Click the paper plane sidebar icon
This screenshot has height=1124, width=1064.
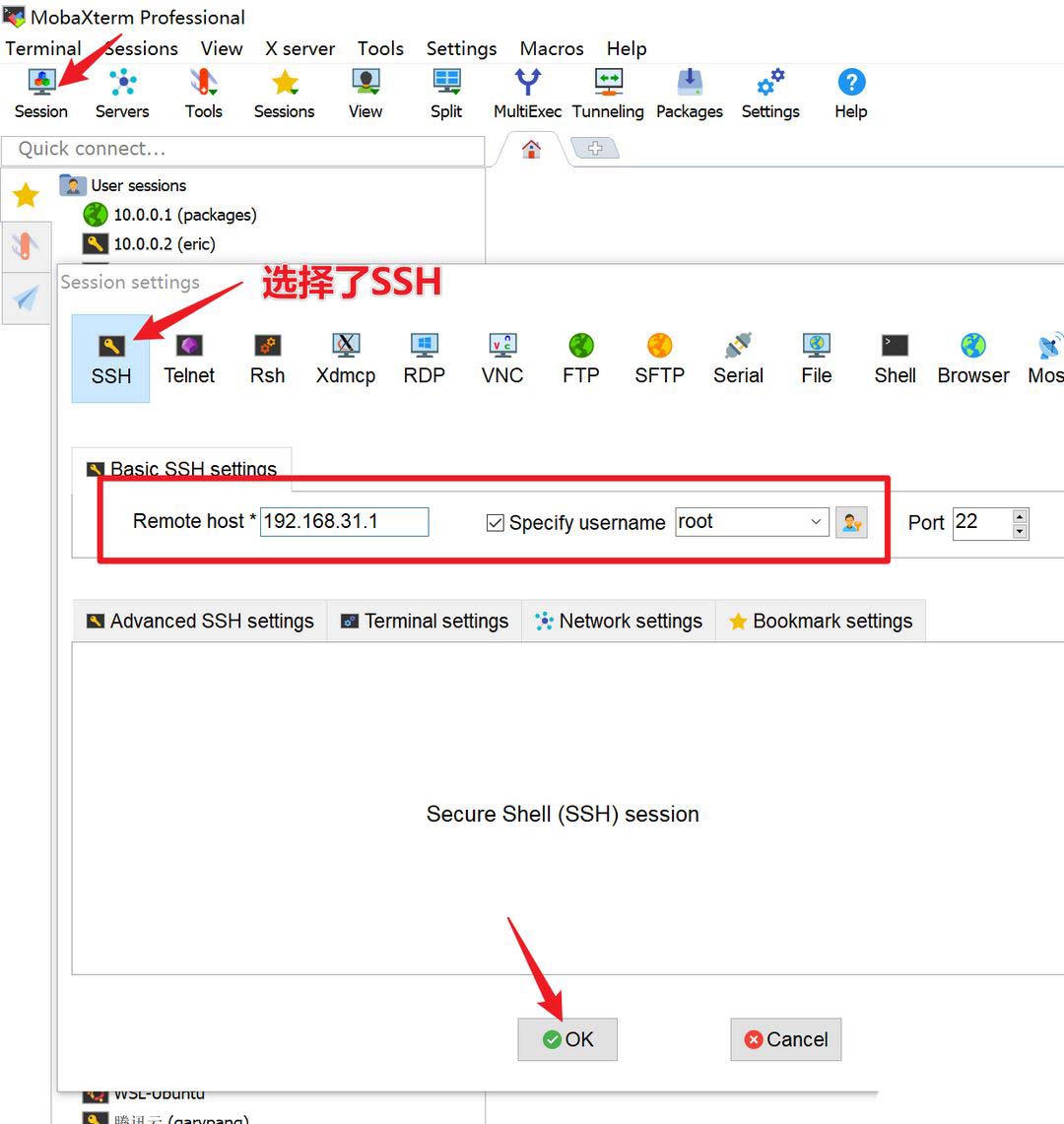(x=26, y=298)
